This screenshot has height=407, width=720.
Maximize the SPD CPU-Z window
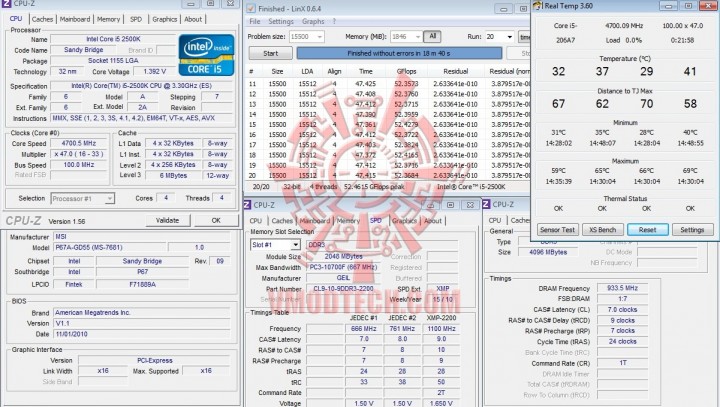450,205
